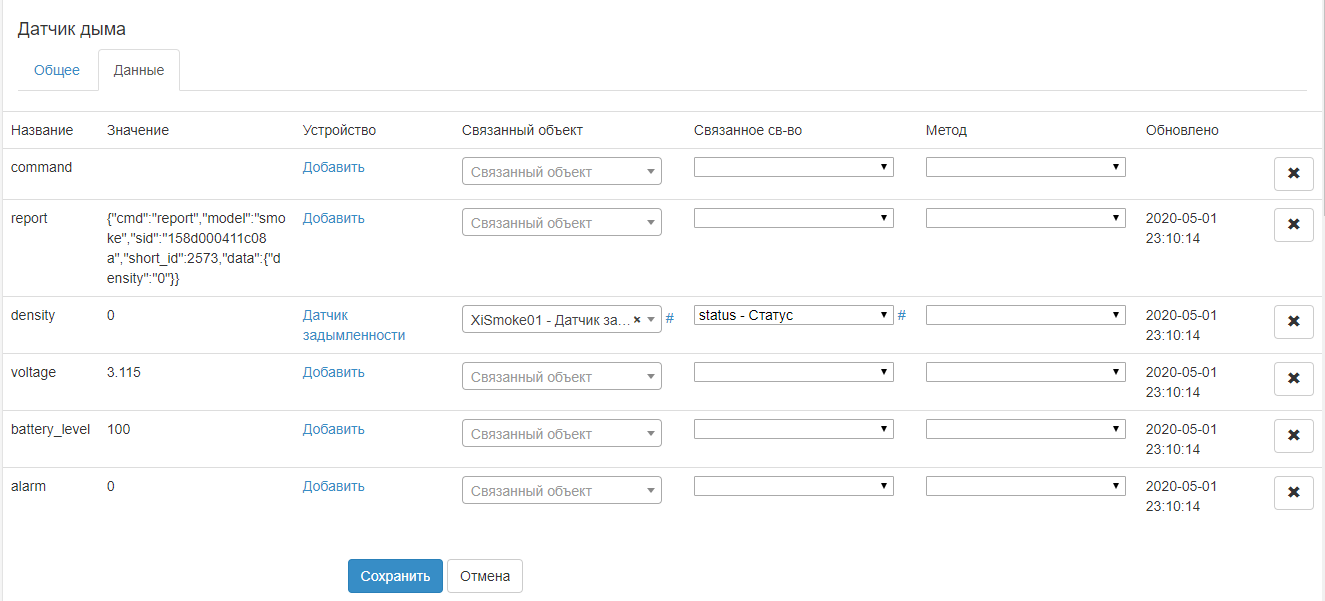Open method dropdown for density row

pyautogui.click(x=1025, y=315)
